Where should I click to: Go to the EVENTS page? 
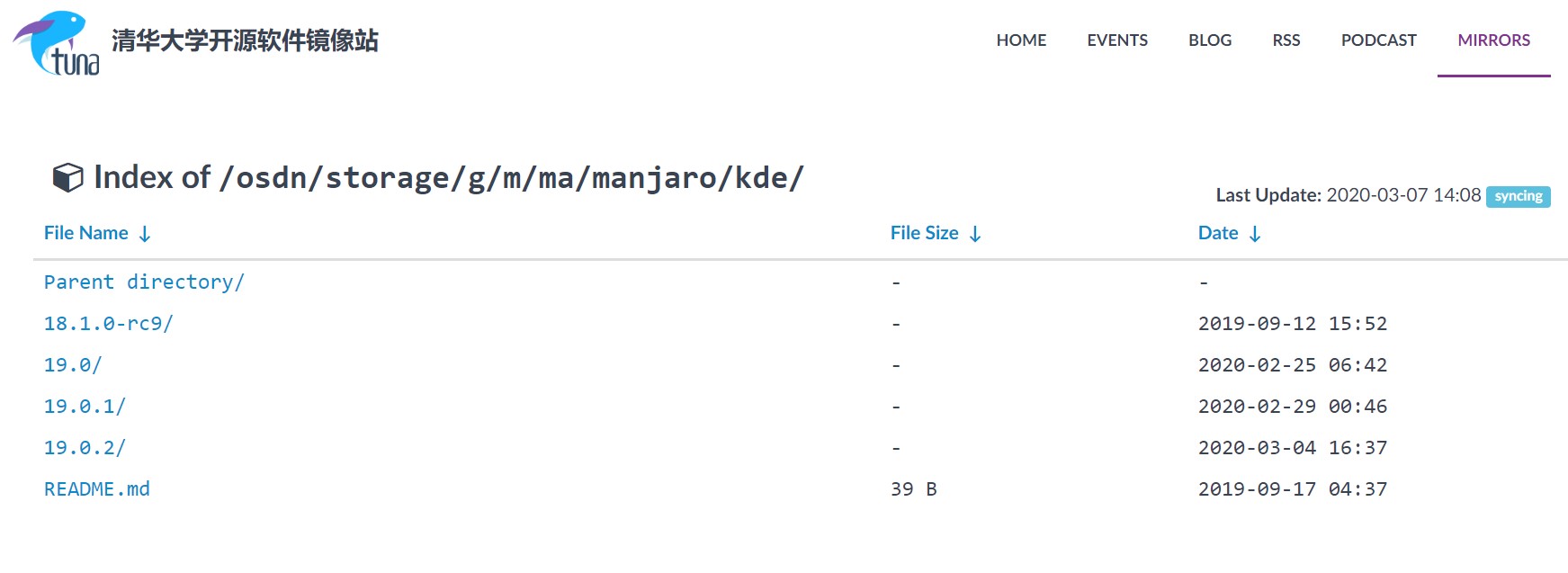pos(1117,40)
